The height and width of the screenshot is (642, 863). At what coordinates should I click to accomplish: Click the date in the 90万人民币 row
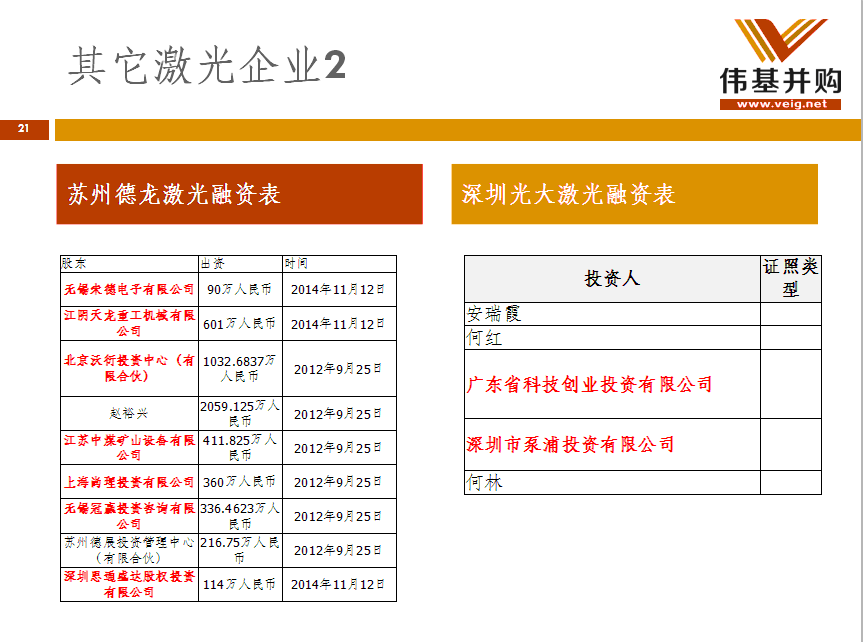[x=339, y=290]
